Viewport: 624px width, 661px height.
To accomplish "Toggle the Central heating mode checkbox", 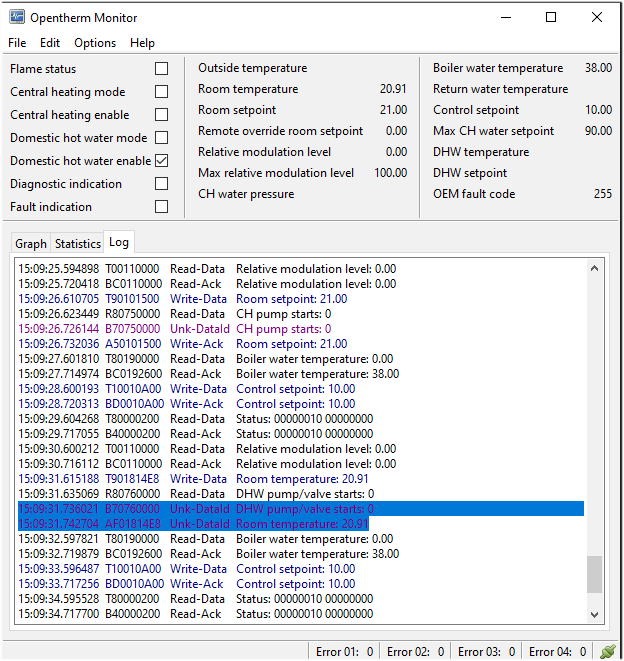I will point(161,91).
